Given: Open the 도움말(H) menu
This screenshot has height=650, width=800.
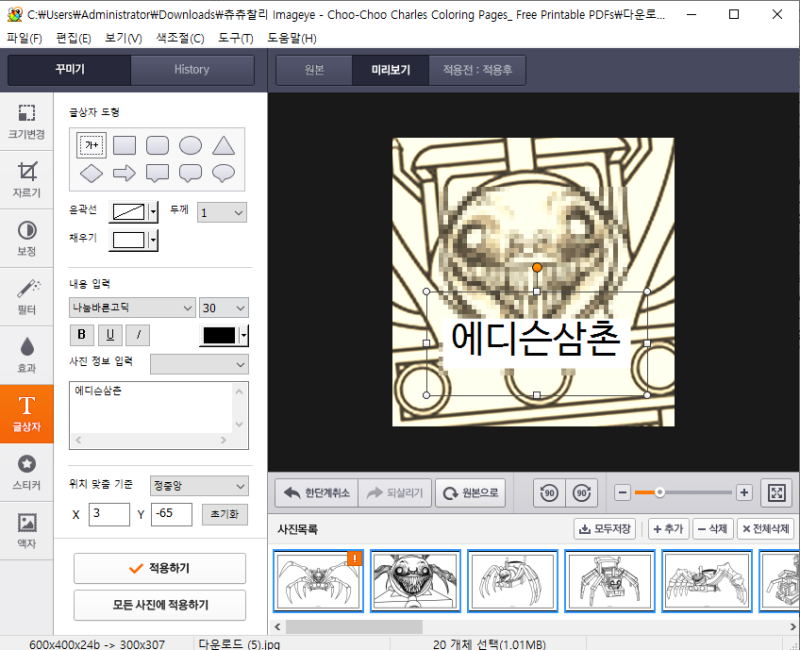Looking at the screenshot, I should [292, 38].
